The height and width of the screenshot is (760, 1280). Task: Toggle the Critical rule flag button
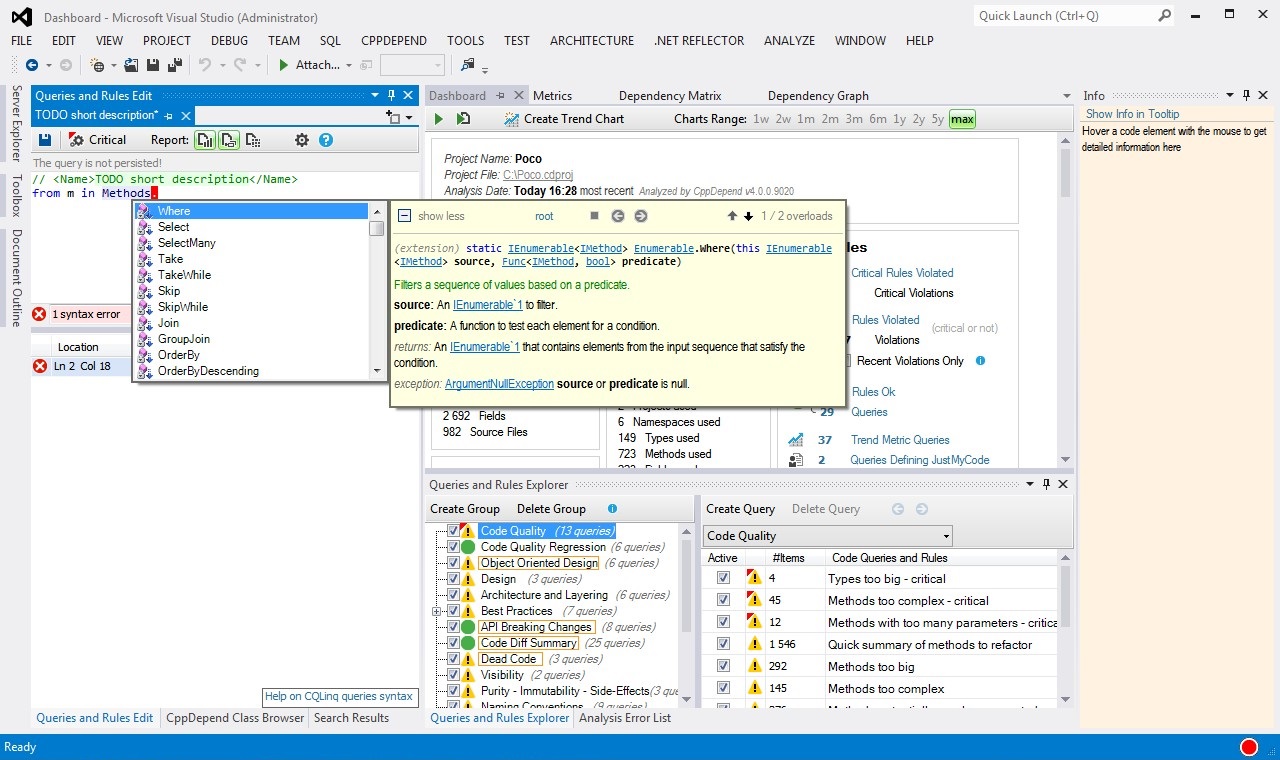coord(97,140)
